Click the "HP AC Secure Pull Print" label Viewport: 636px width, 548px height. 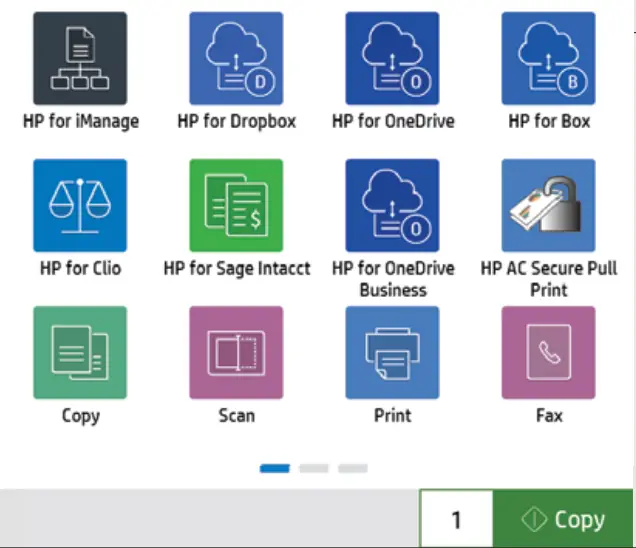tap(549, 279)
